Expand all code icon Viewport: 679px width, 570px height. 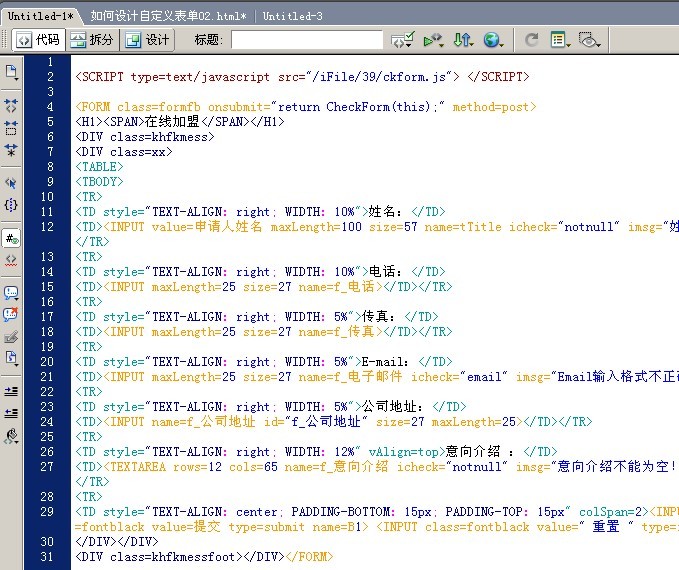[11, 150]
